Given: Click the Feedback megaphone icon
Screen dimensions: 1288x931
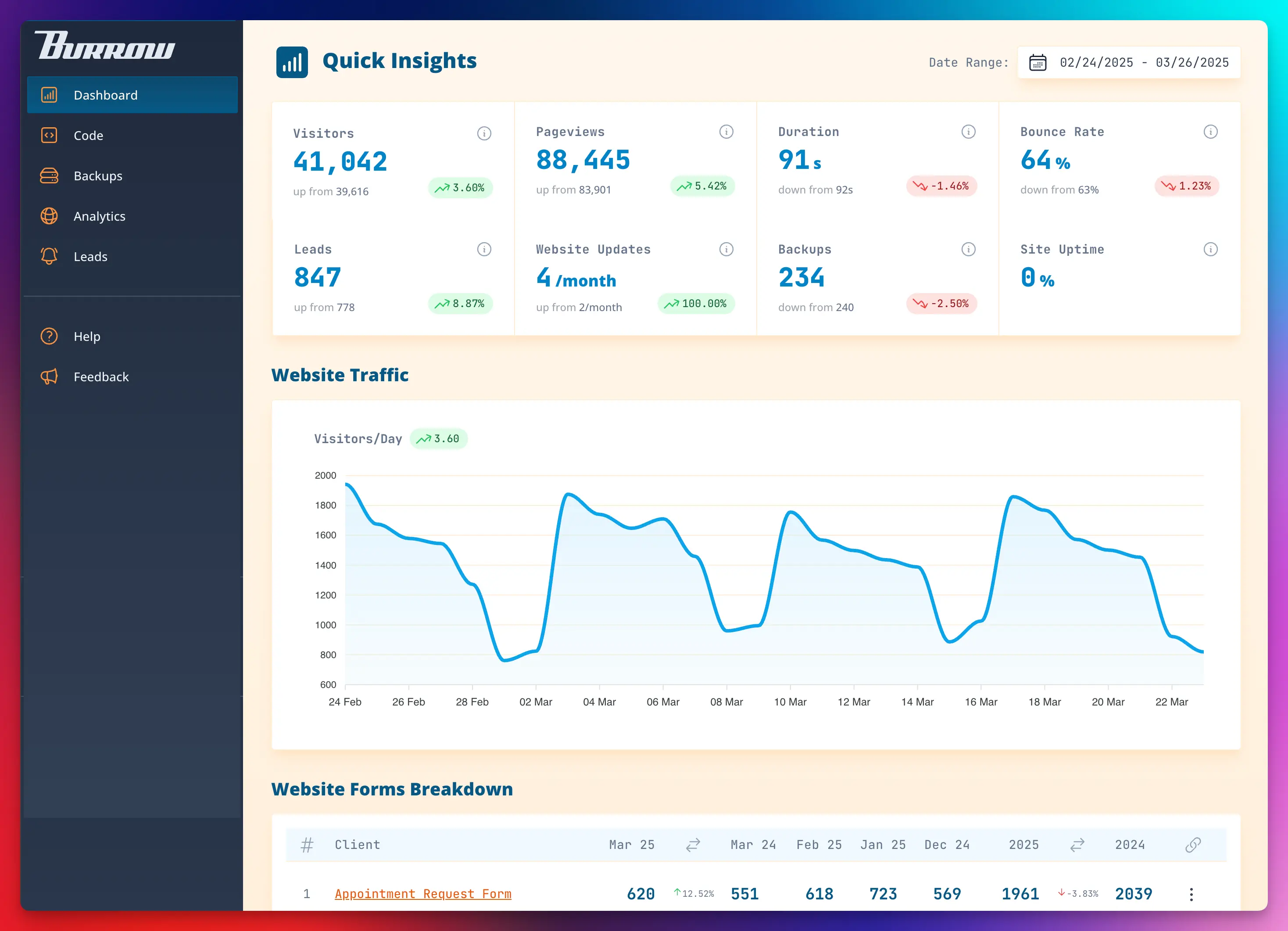Looking at the screenshot, I should point(50,376).
